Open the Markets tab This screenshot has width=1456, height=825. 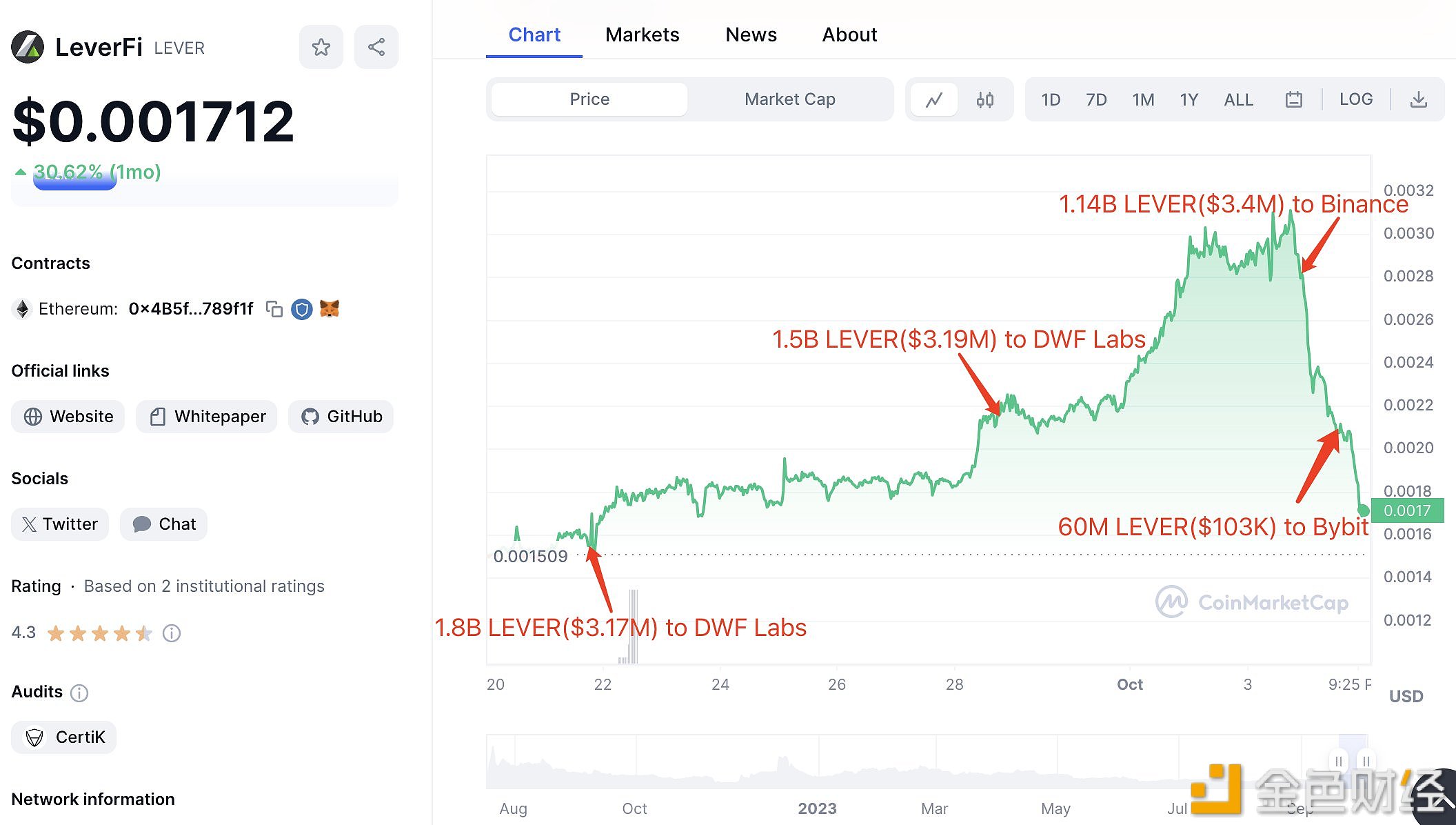click(642, 34)
